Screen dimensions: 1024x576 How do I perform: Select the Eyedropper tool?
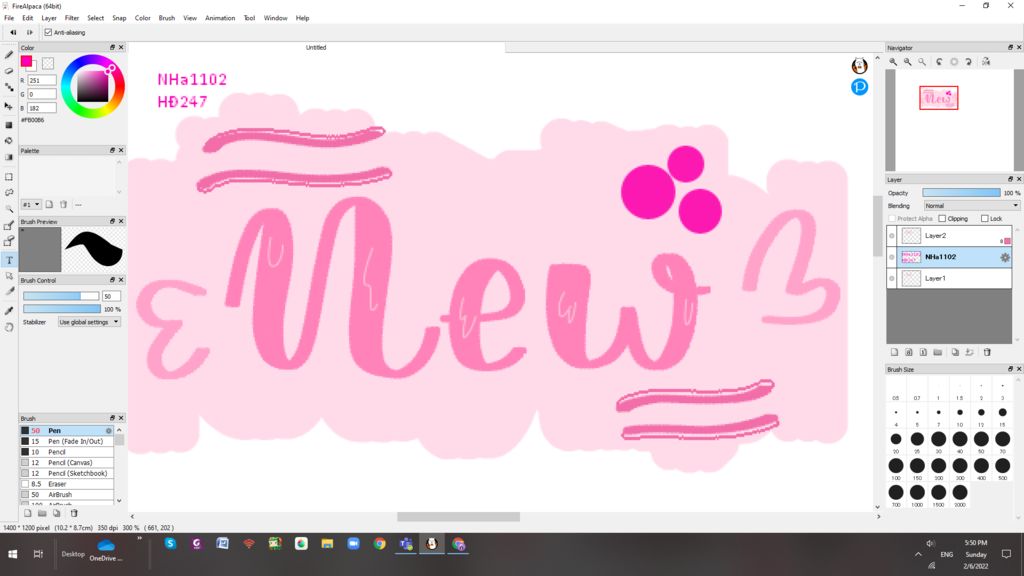9,311
